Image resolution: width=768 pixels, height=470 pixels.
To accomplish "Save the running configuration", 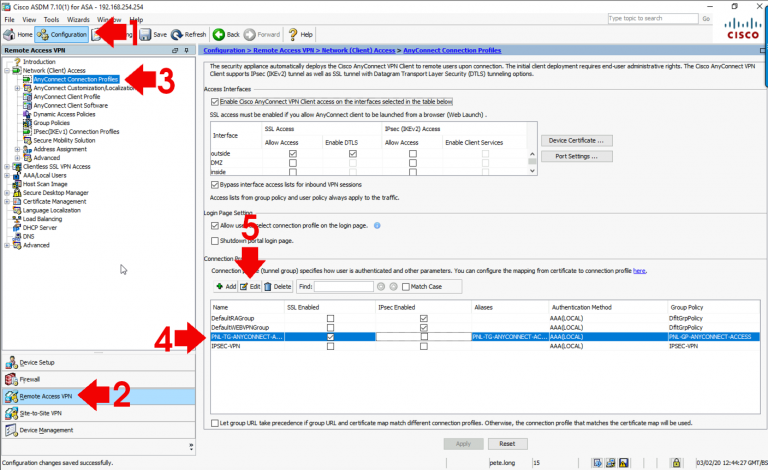I will [x=153, y=35].
